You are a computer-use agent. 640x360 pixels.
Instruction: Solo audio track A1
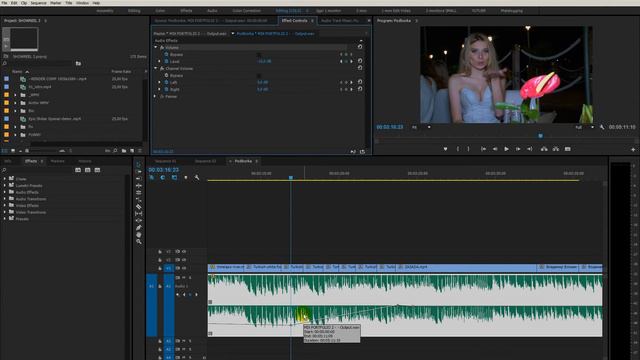point(190,278)
